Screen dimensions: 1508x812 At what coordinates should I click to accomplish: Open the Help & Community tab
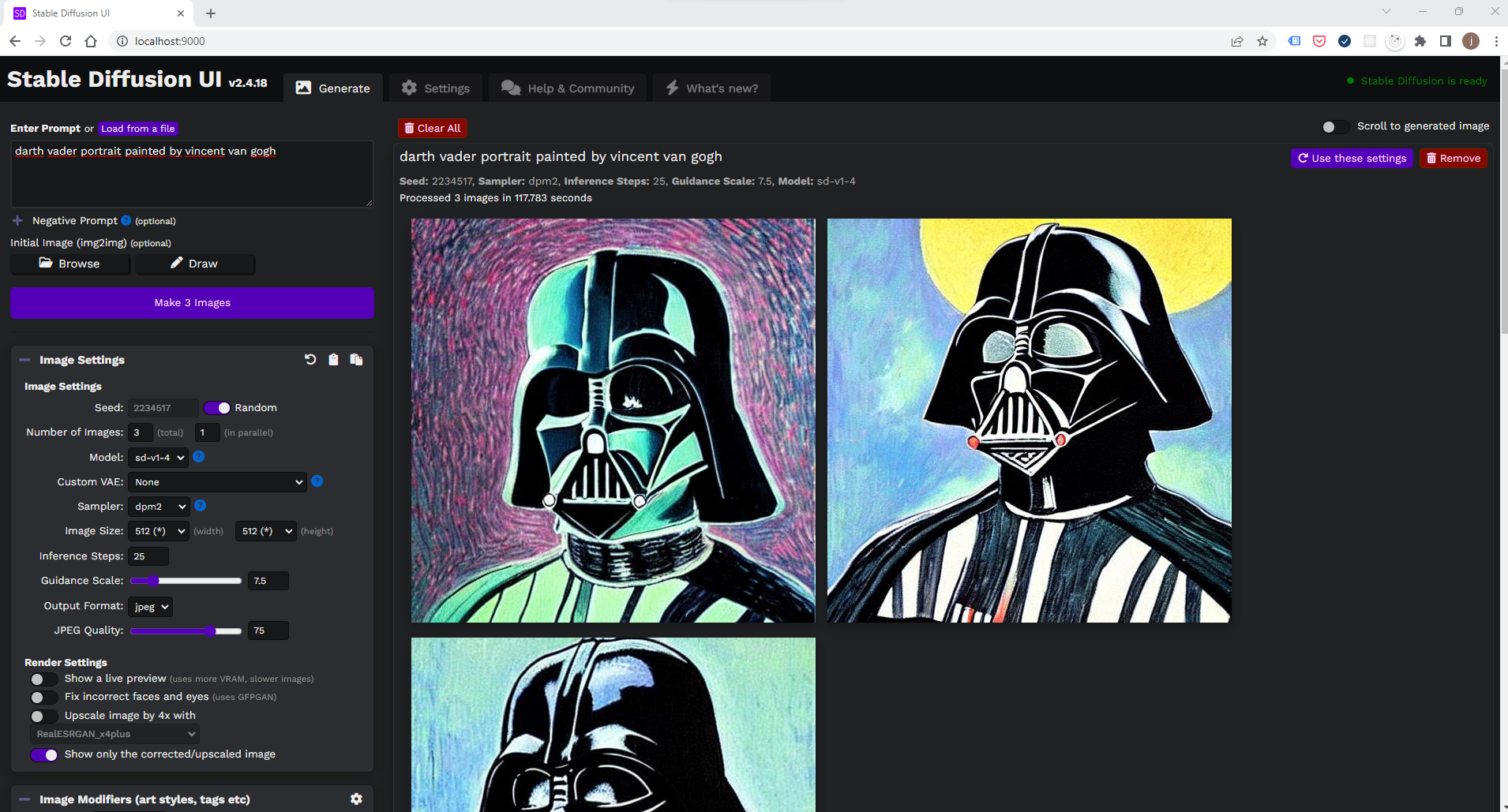[568, 88]
